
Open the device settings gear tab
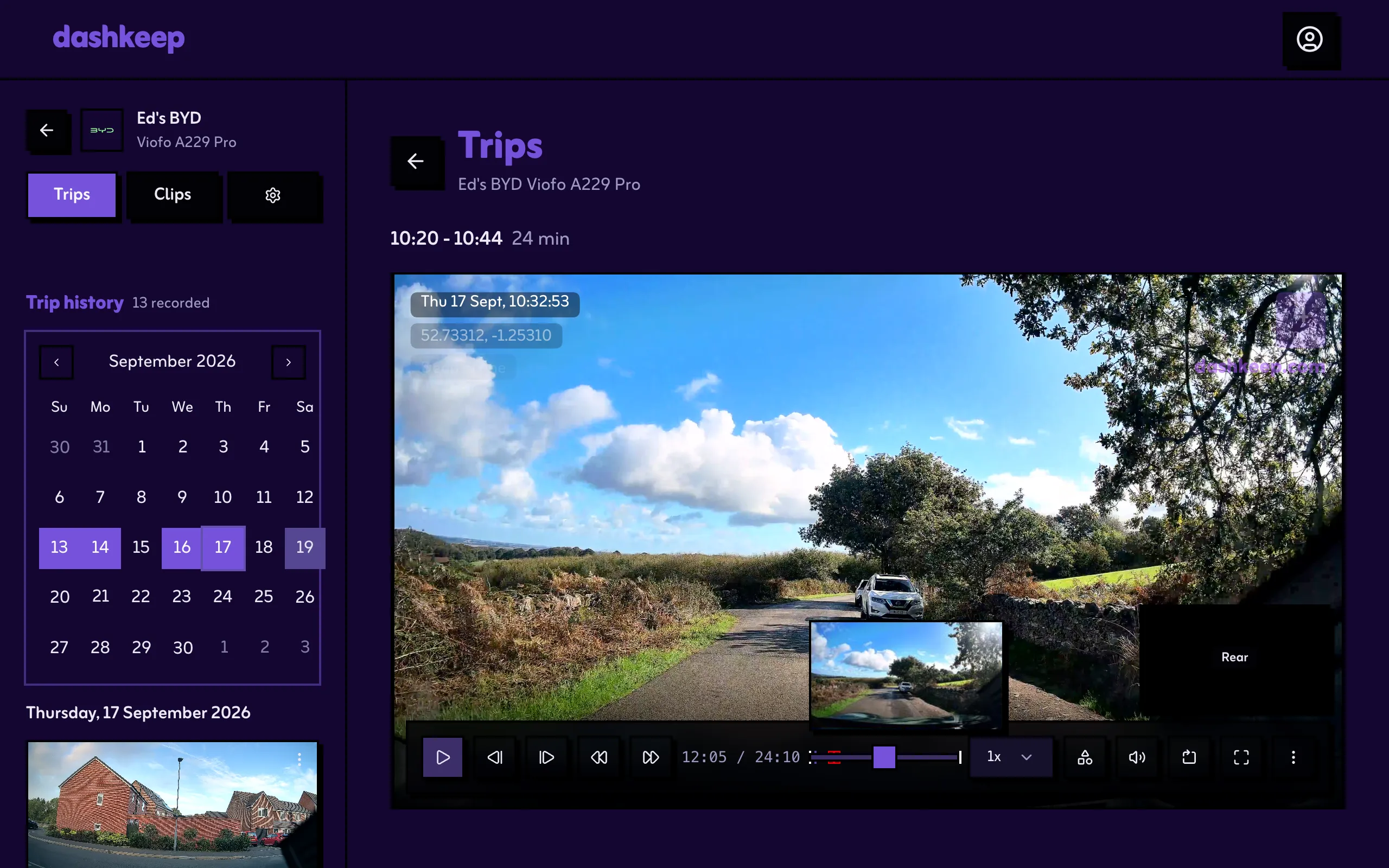point(272,195)
